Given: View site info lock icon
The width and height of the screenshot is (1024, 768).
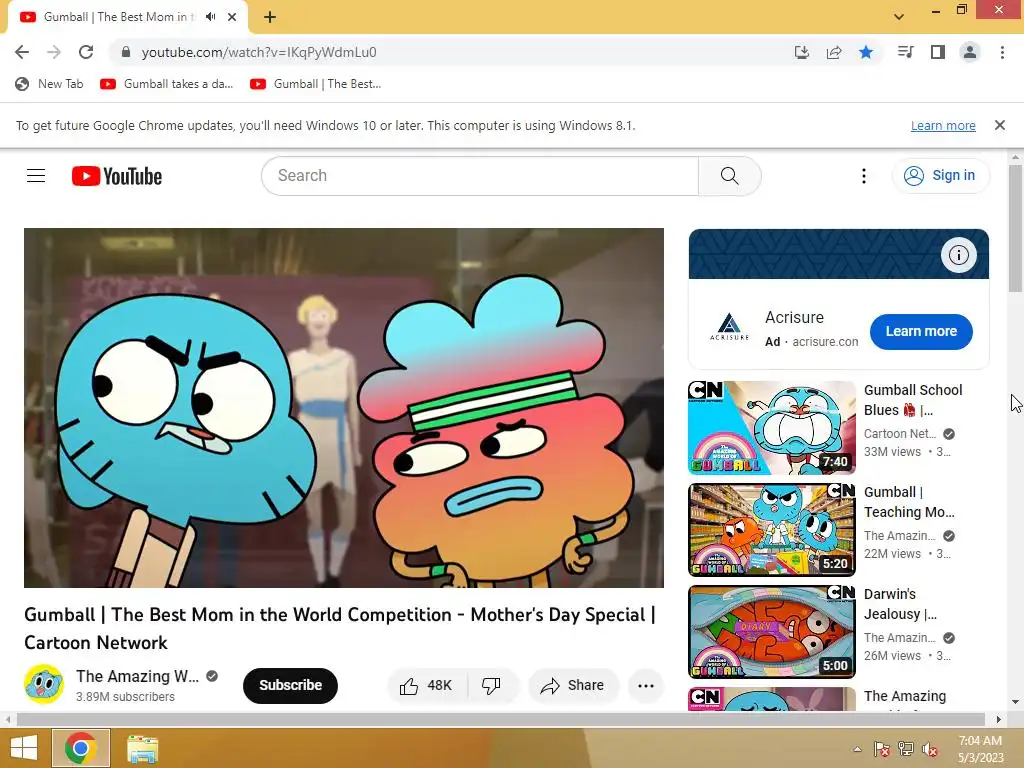Looking at the screenshot, I should 125,52.
